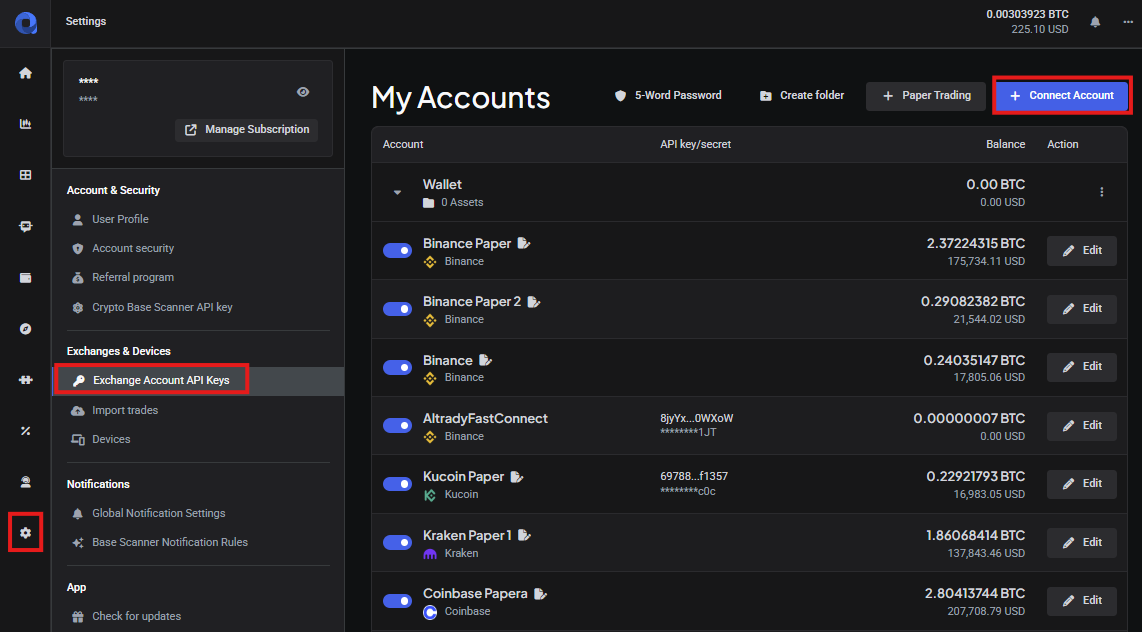Click the Paper Trading button

click(926, 95)
